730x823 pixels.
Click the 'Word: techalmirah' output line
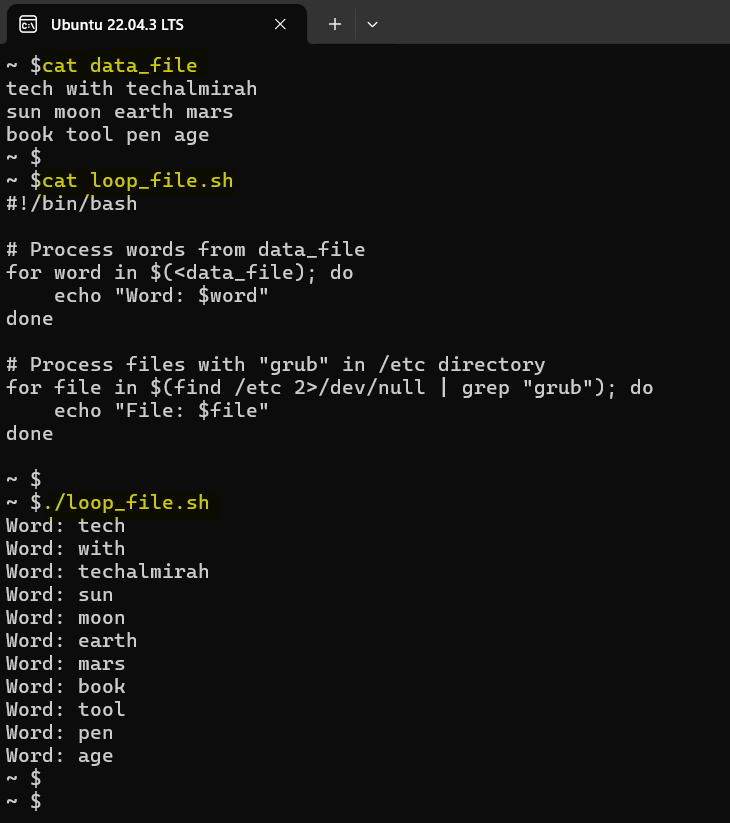pos(107,572)
